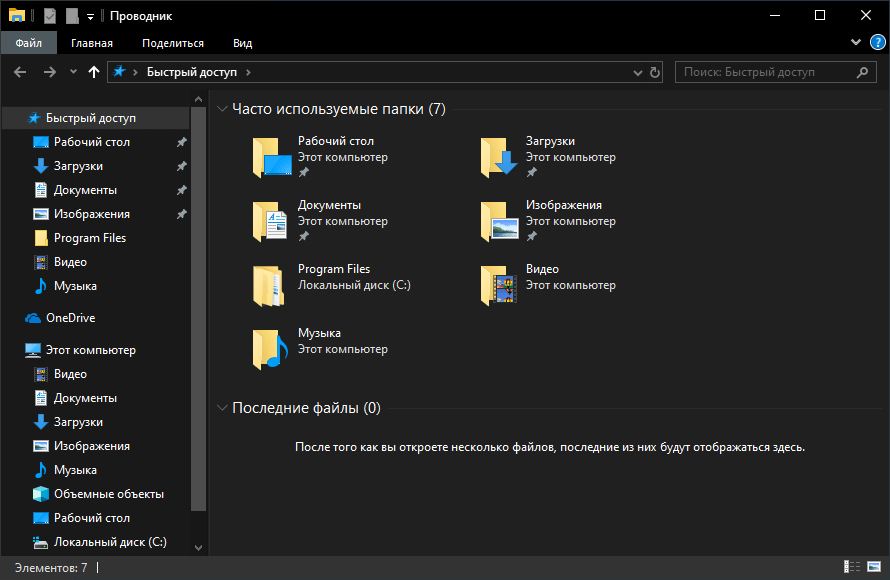This screenshot has width=890, height=580.
Task: Select Видео under Быстрый доступ in the sidebar
Action: click(70, 262)
